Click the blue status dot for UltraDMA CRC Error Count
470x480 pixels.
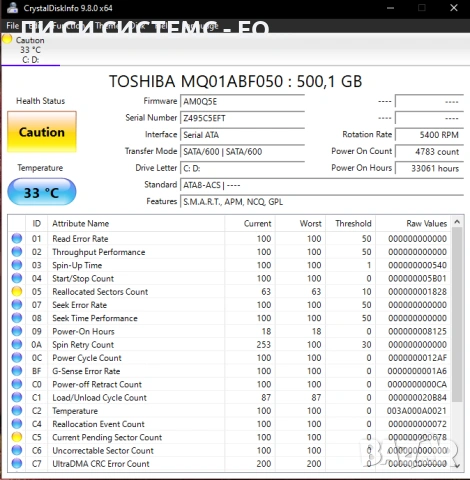17,463
